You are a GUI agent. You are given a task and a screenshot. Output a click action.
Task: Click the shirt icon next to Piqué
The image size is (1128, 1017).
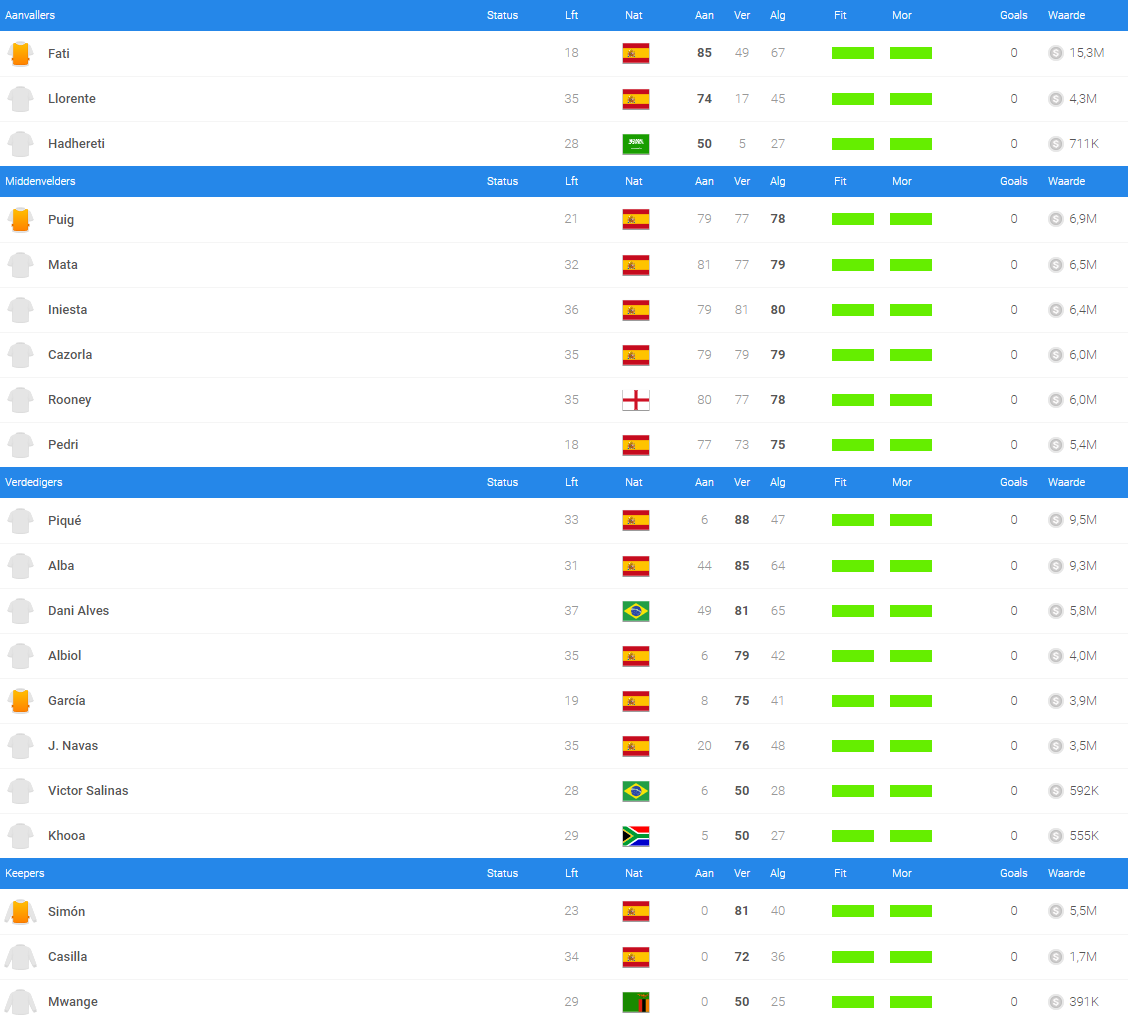pos(21,521)
